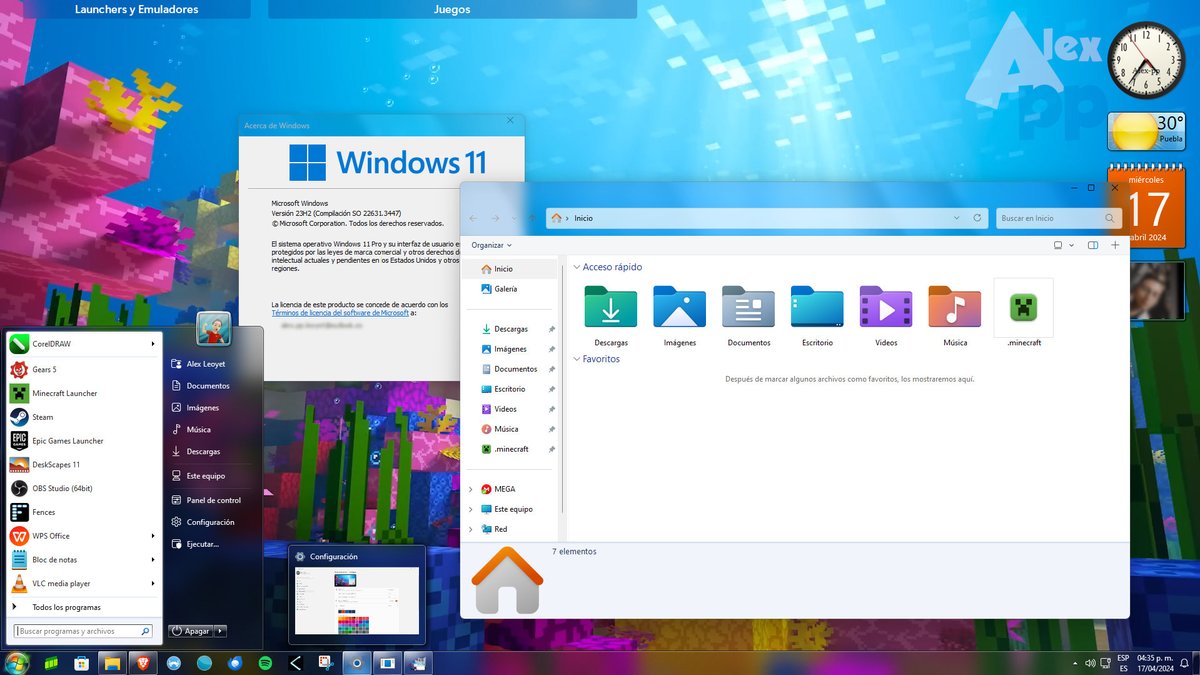Open Bloc de notas from Start menu
1200x675 pixels.
(x=84, y=560)
